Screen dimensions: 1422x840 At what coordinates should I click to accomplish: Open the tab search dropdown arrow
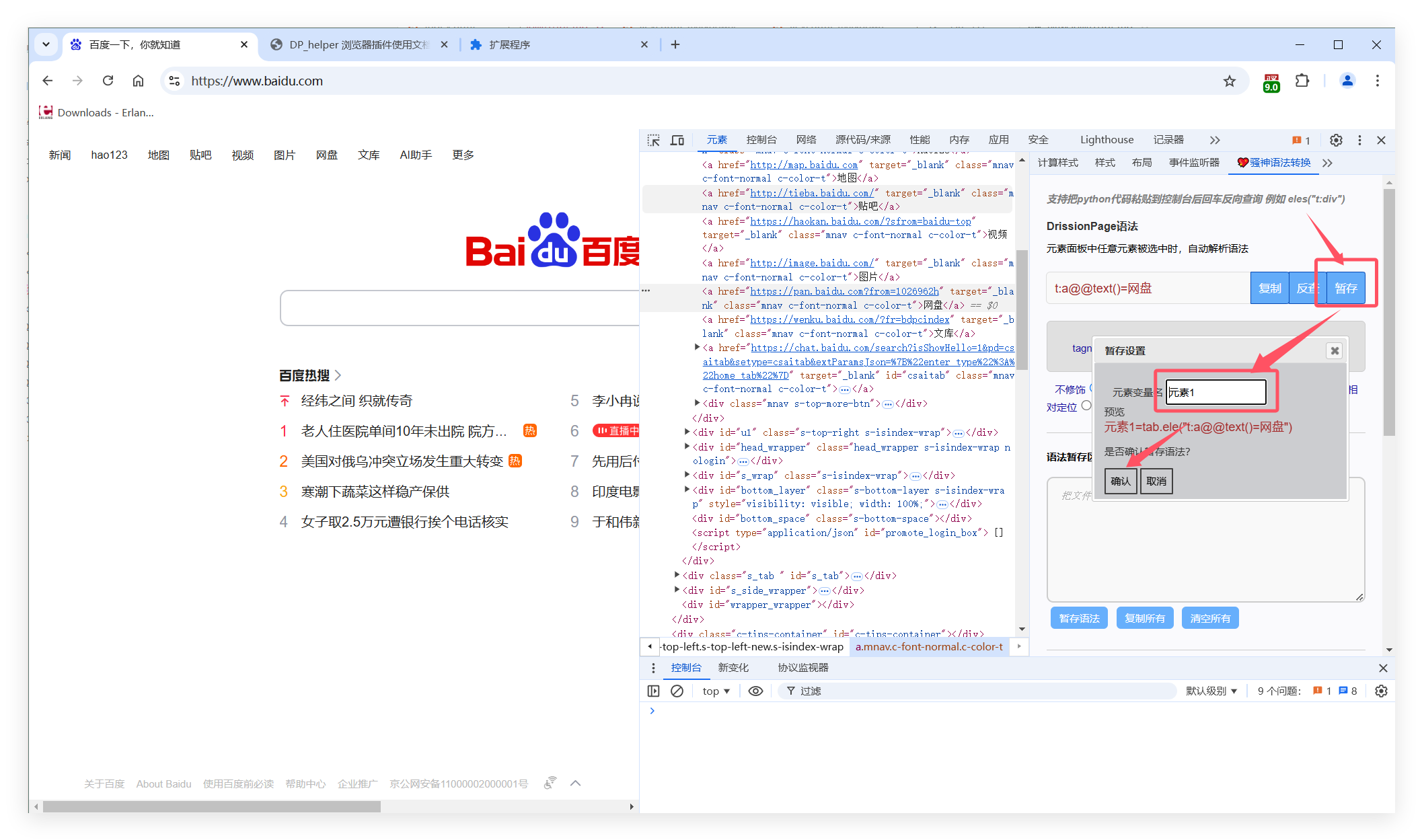[x=46, y=44]
